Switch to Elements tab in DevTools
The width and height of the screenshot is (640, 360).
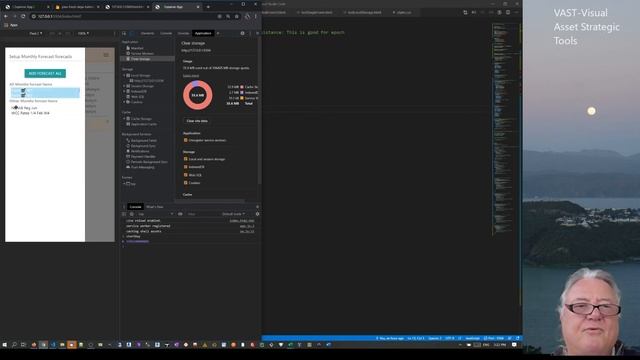pyautogui.click(x=147, y=33)
